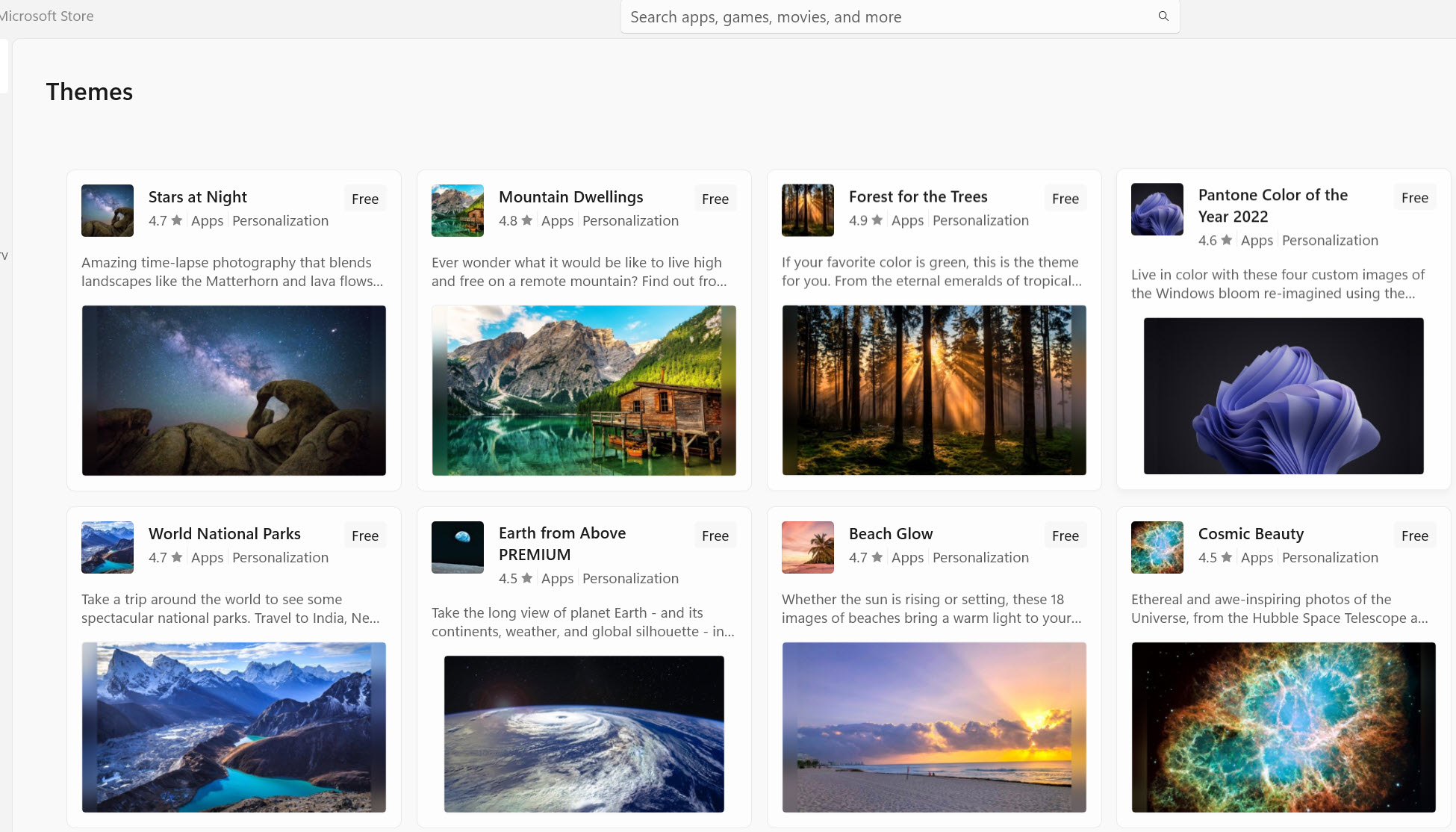Select the Apps category under Earth from Above
Viewport: 1456px width, 832px height.
(x=557, y=578)
